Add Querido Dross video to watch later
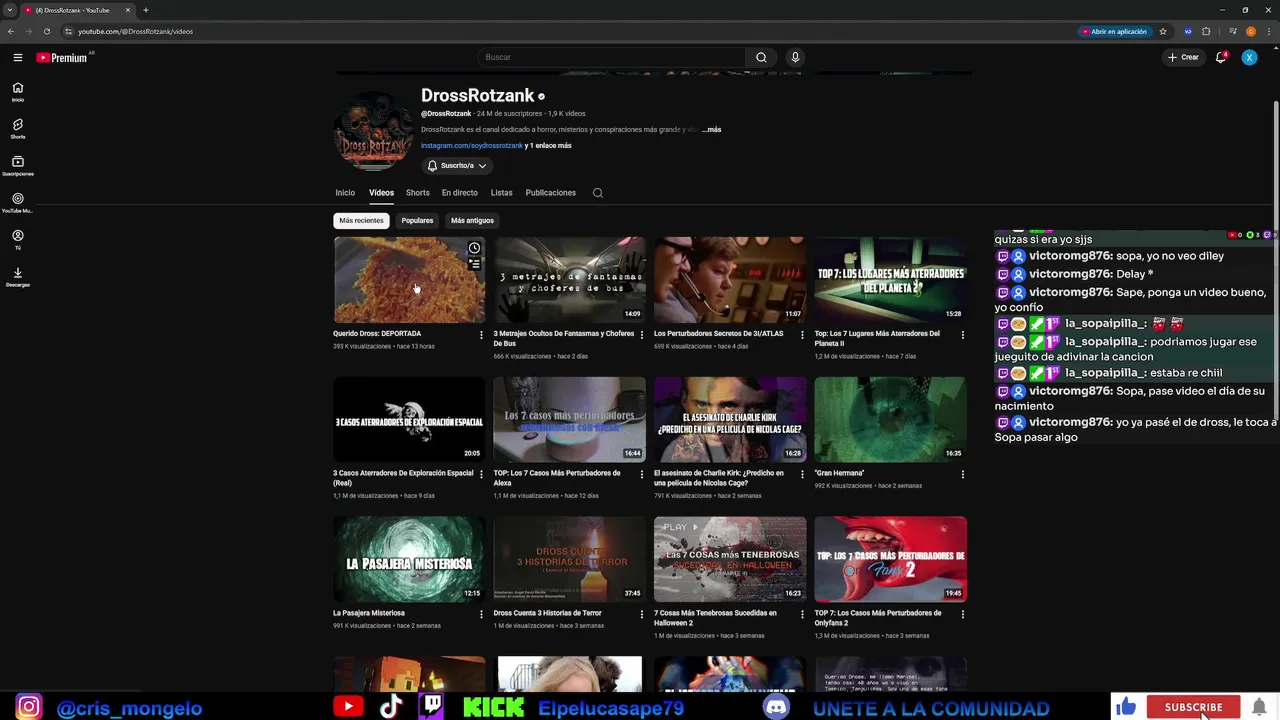This screenshot has width=1280, height=720. (474, 248)
